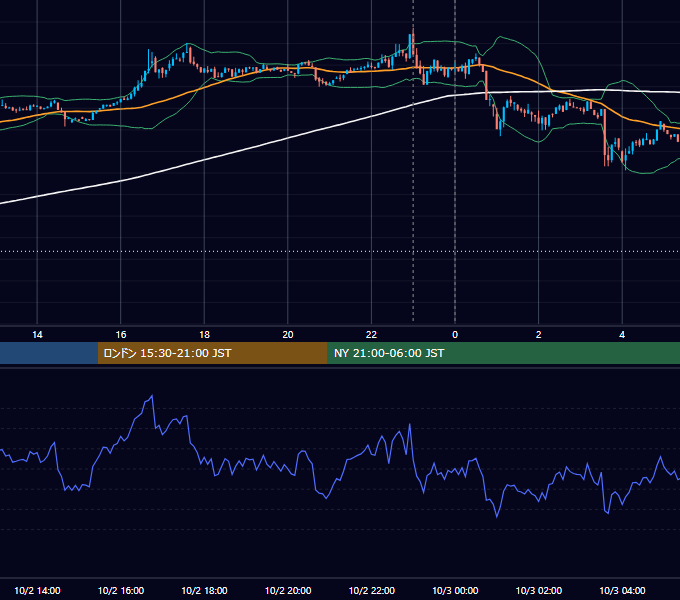This screenshot has height=600, width=680.
Task: Click the oscillator peak near 10/2 16:45
Action: (x=152, y=395)
